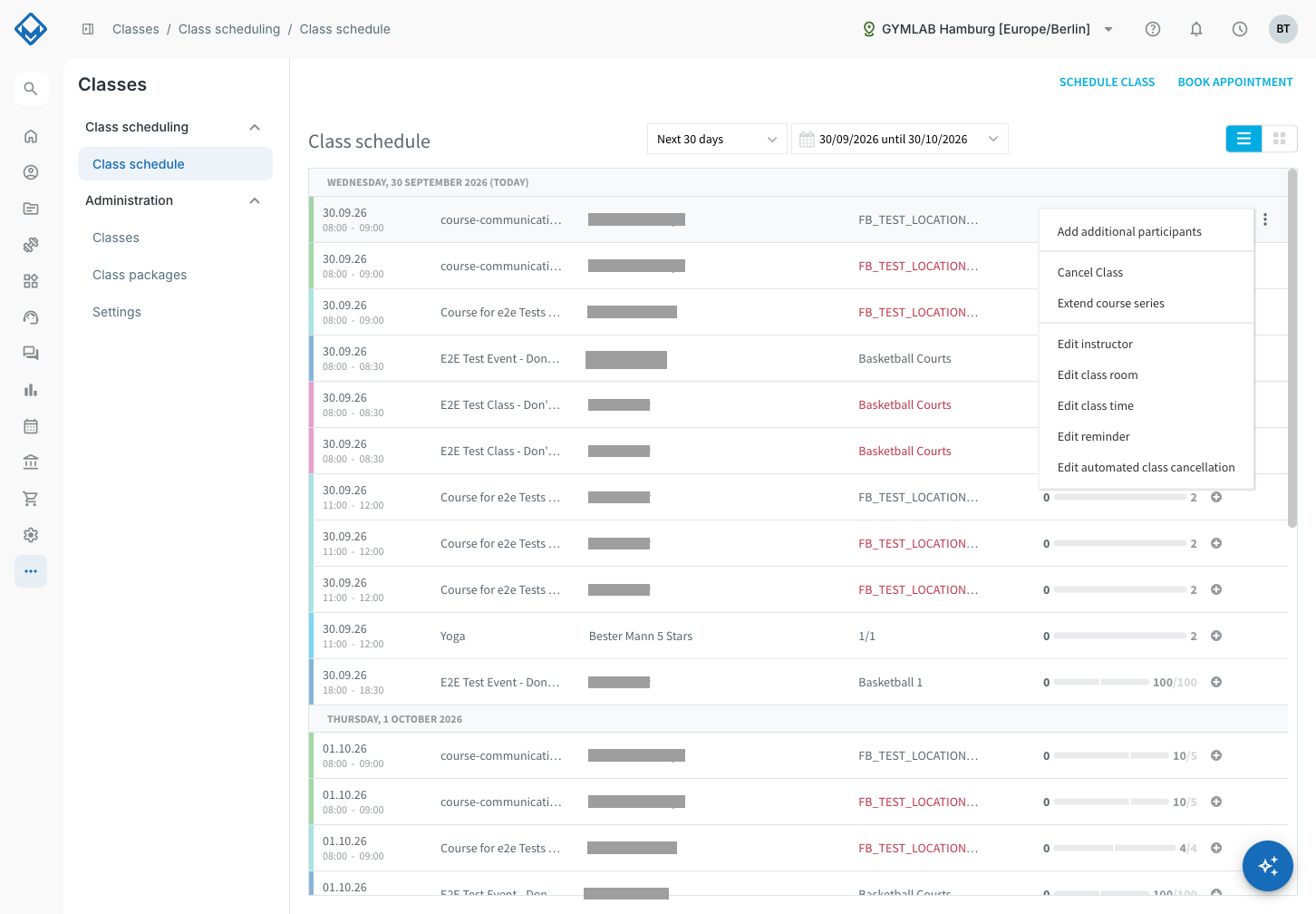
Task: Click the notifications bell icon
Action: 1196,29
